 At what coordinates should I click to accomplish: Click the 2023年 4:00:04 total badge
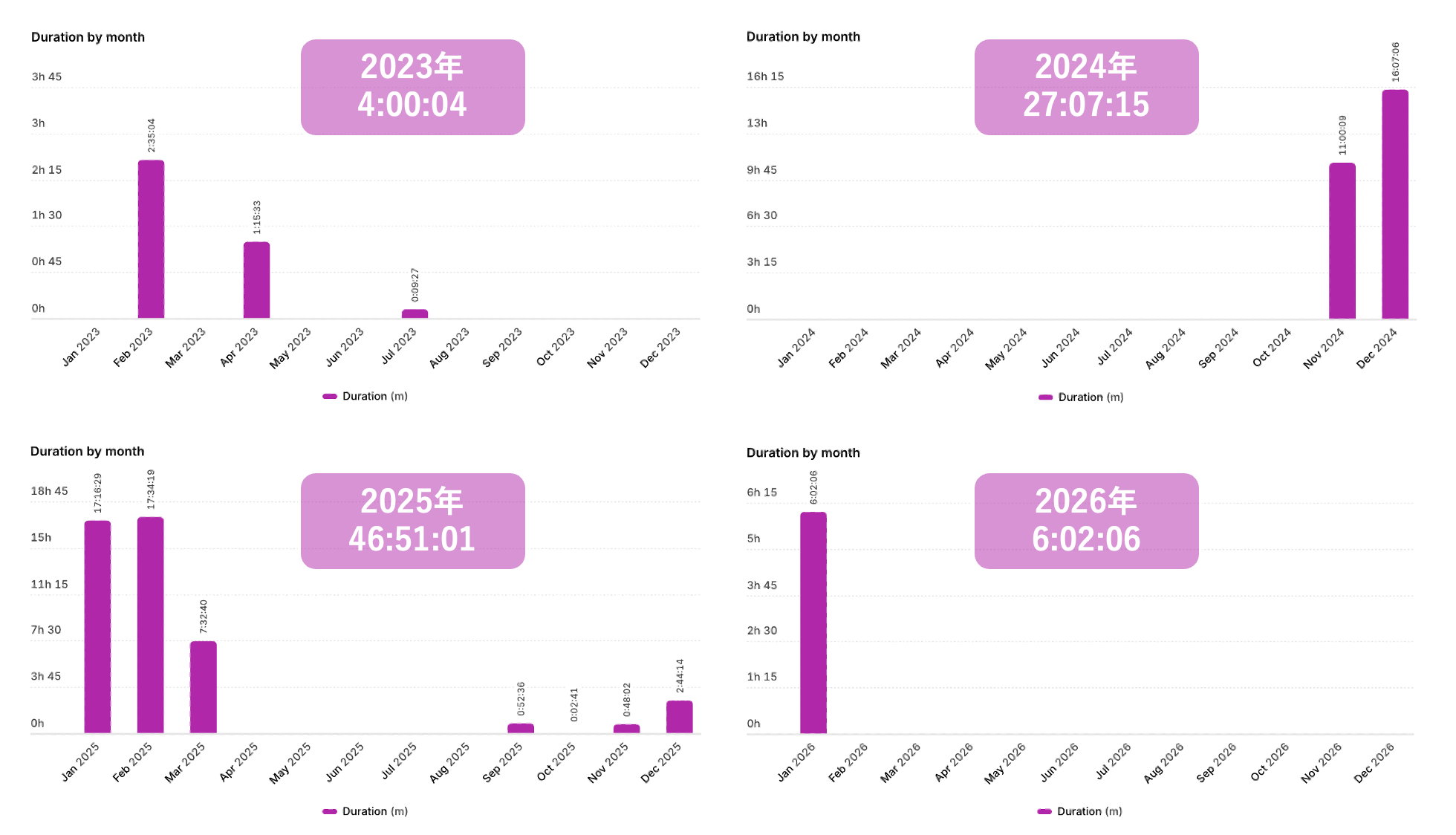click(412, 87)
